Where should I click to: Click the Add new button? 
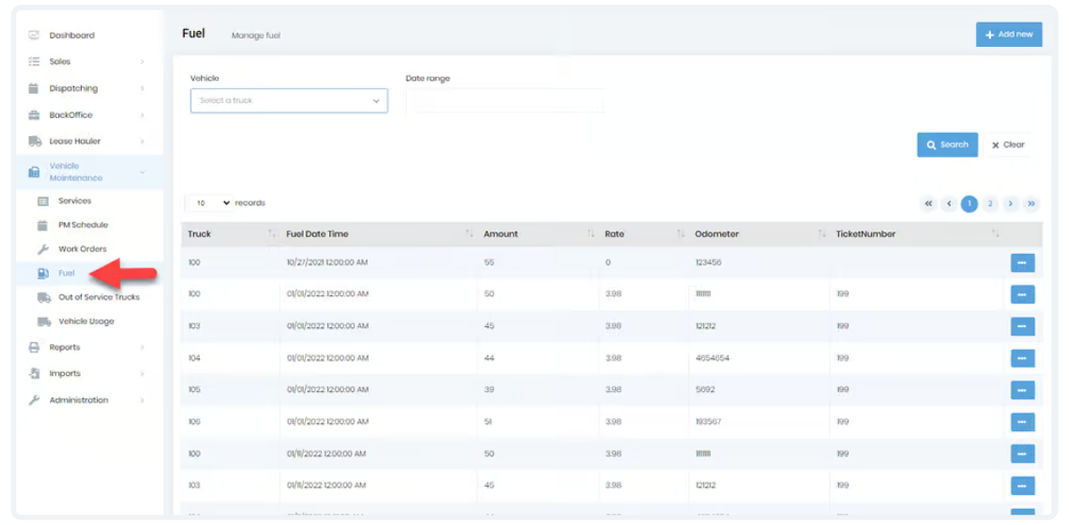coord(1009,34)
